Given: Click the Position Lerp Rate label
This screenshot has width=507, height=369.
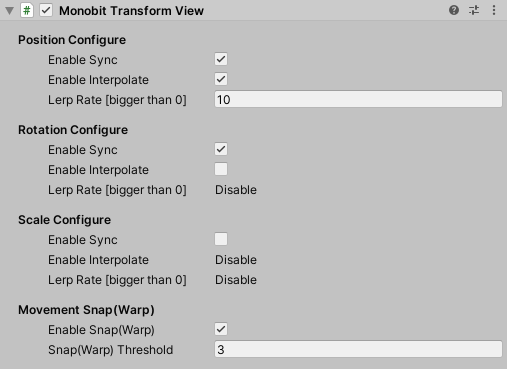Looking at the screenshot, I should (117, 100).
